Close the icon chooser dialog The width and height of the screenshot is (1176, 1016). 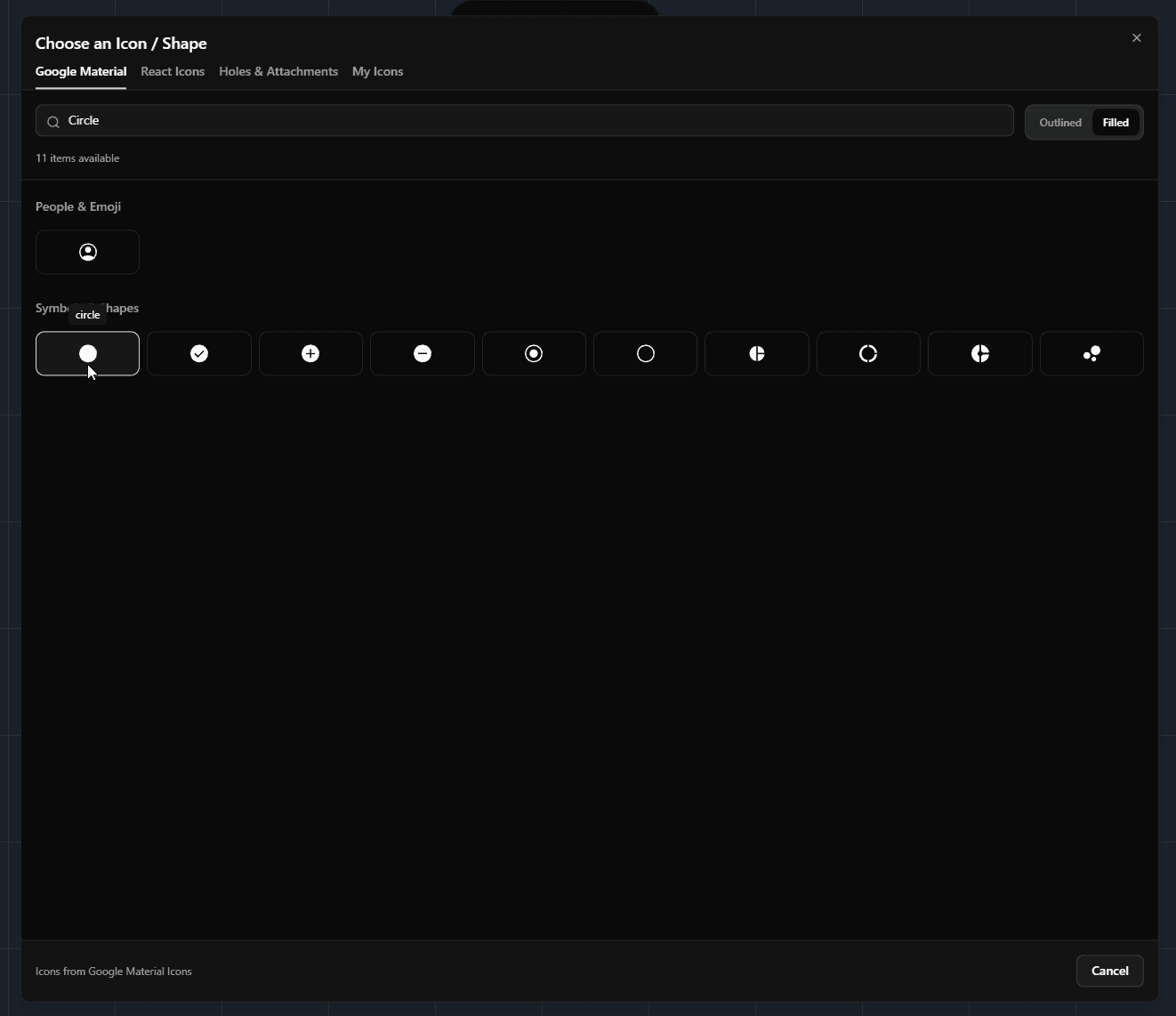(x=1137, y=37)
